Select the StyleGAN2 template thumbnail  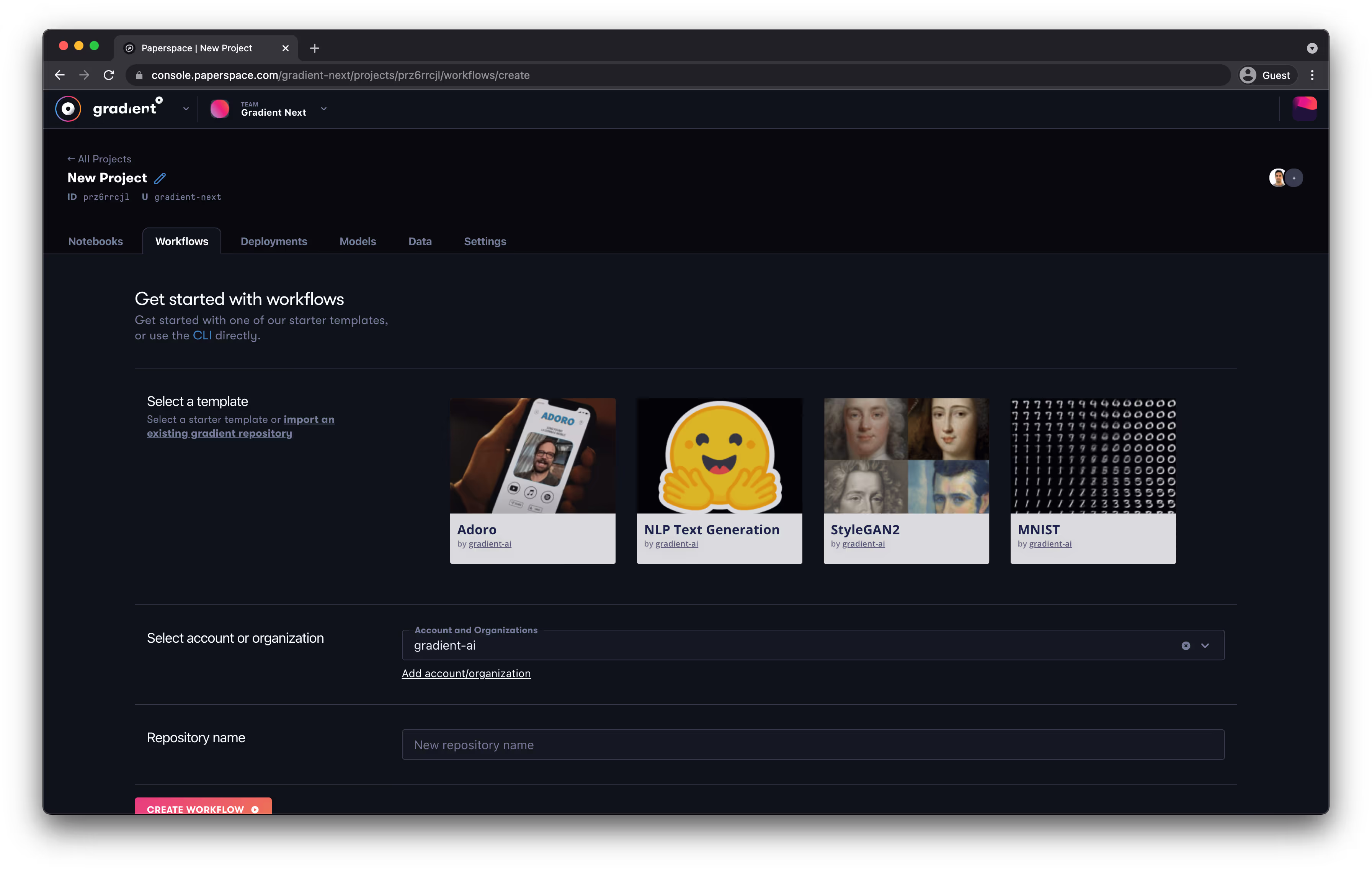pyautogui.click(x=906, y=455)
